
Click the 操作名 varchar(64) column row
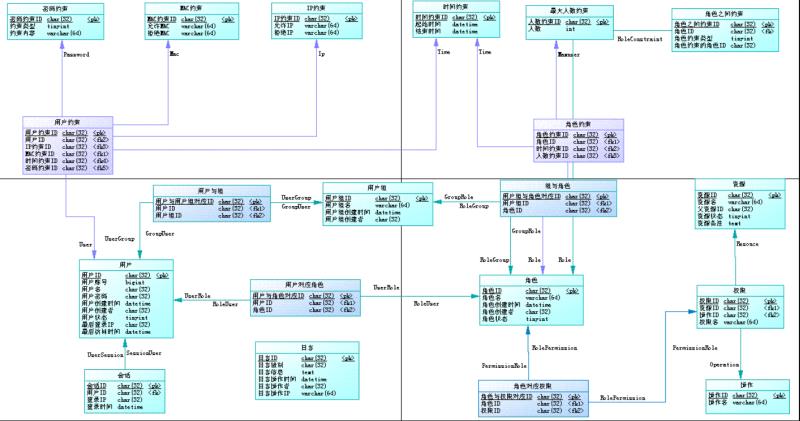(x=747, y=403)
